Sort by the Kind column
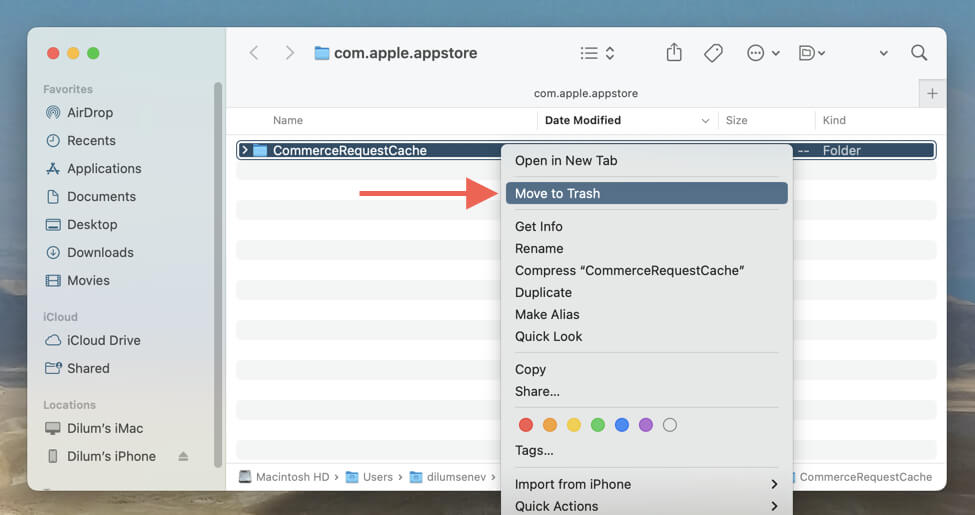 834,120
